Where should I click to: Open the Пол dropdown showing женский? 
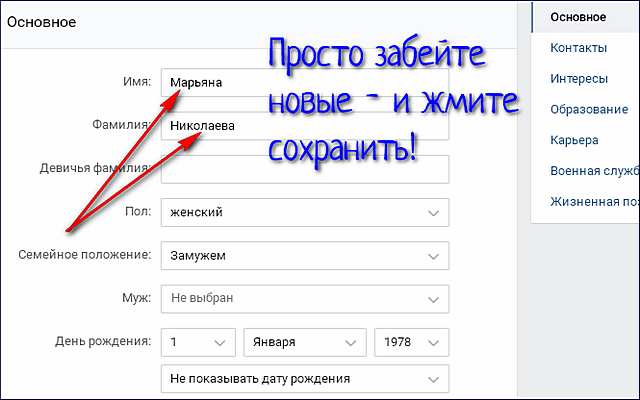tap(304, 212)
